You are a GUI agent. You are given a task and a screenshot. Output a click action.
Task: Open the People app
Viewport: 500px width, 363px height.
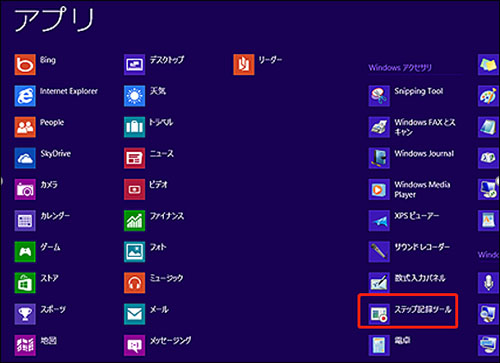25,127
